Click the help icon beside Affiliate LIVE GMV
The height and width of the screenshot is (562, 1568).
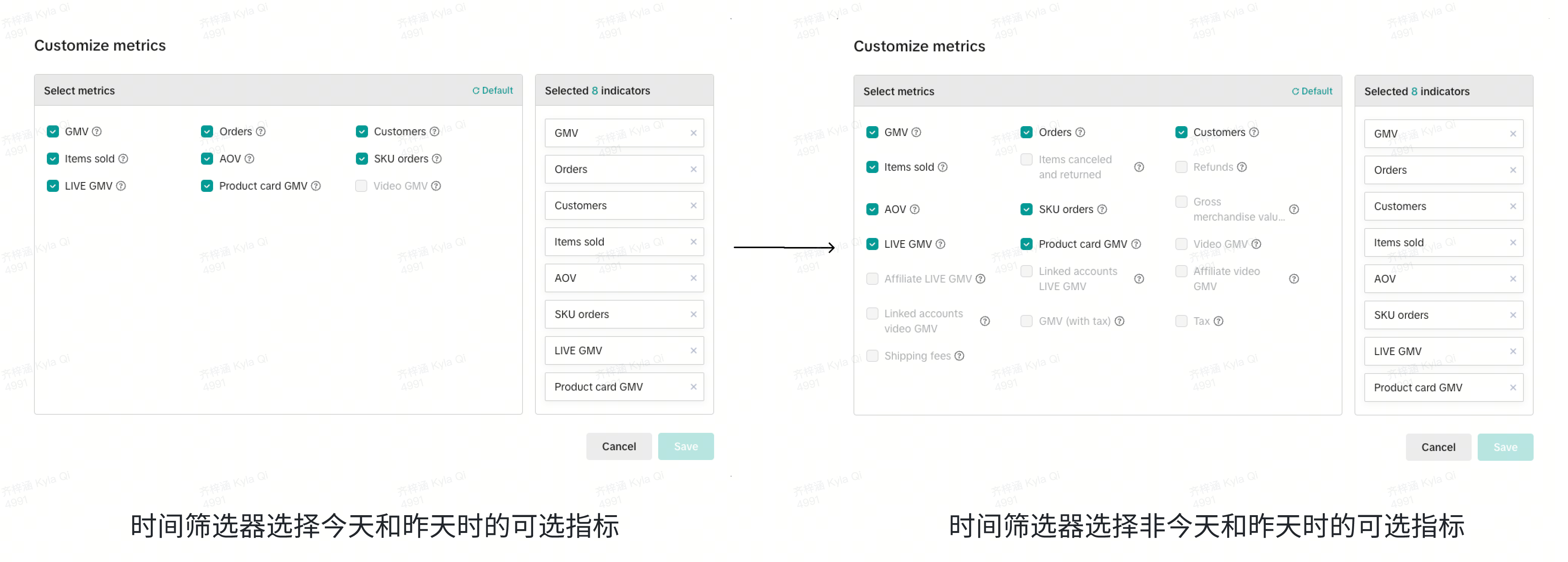pos(980,279)
